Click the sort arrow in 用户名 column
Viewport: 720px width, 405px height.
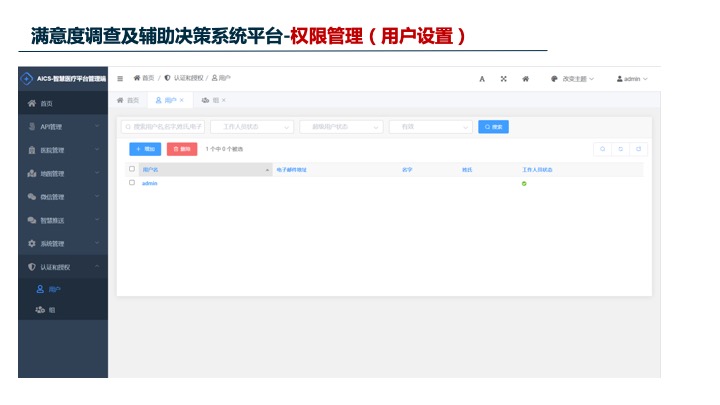[267, 170]
